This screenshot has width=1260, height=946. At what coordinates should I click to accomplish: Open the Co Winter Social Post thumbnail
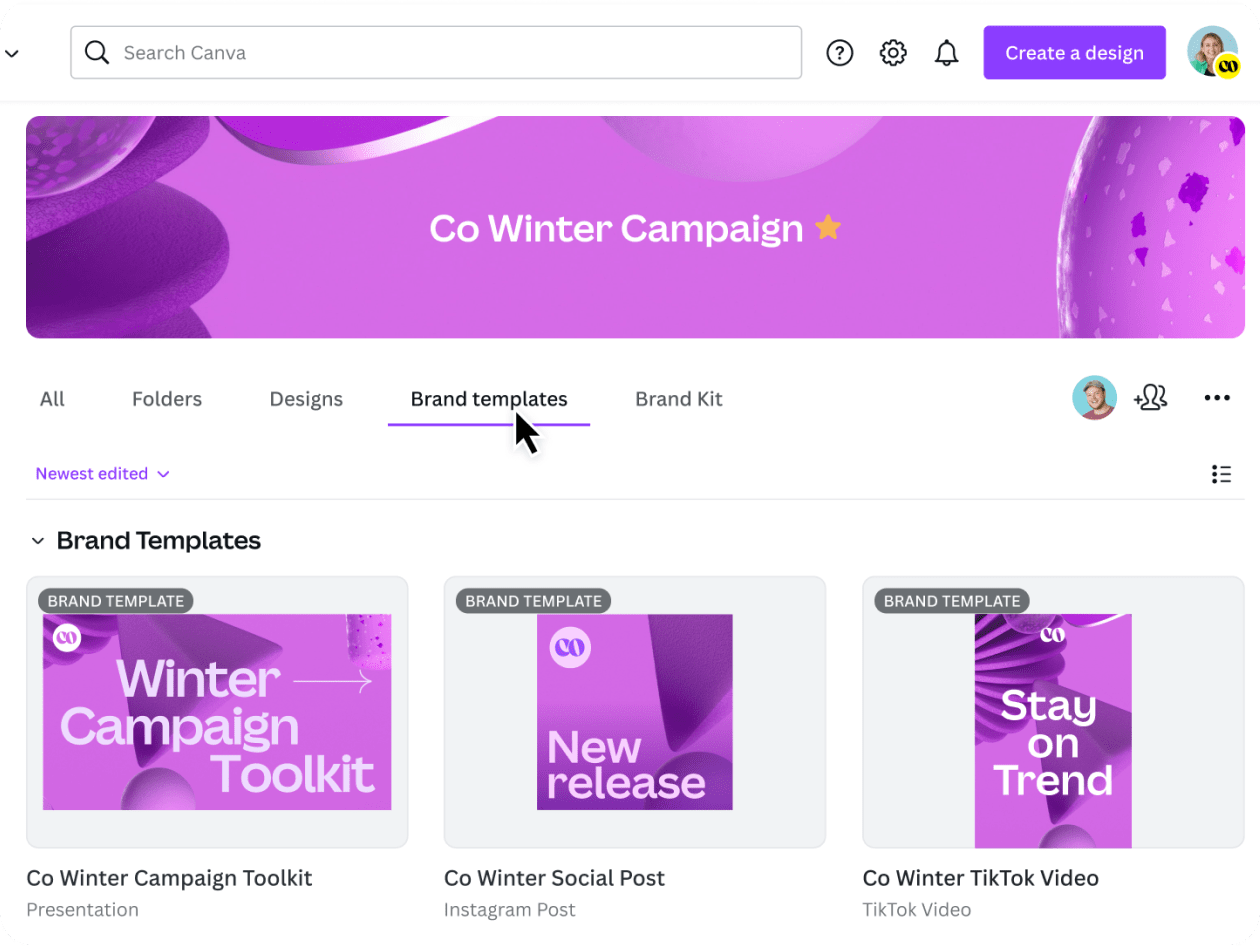[x=634, y=711]
